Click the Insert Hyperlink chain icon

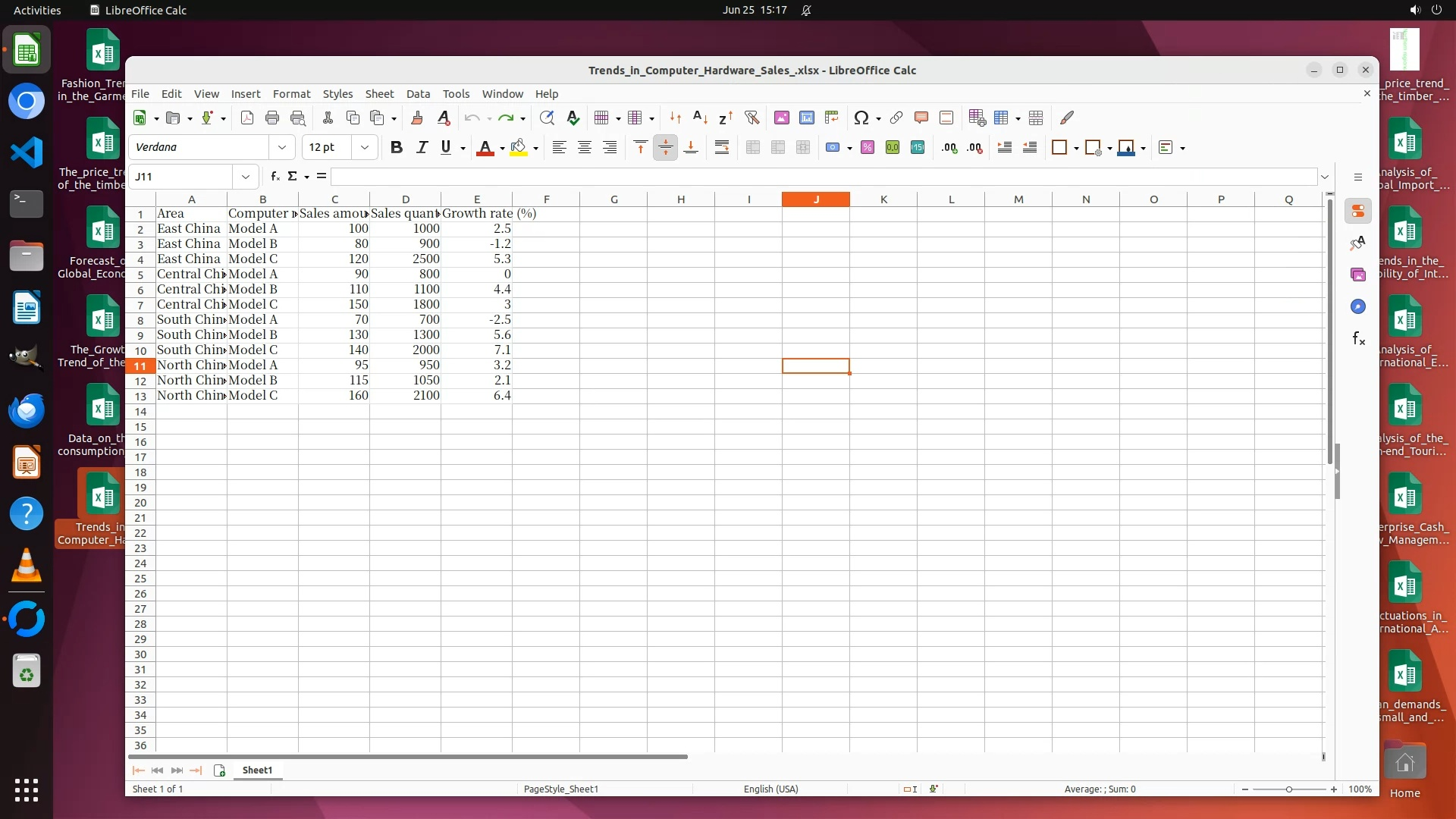pyautogui.click(x=896, y=118)
